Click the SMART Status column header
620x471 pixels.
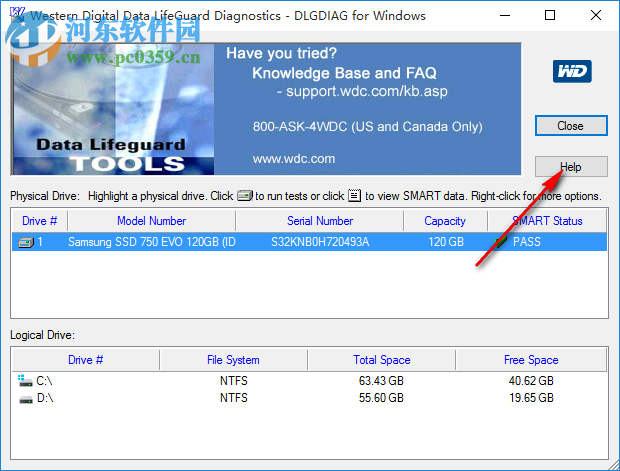547,221
